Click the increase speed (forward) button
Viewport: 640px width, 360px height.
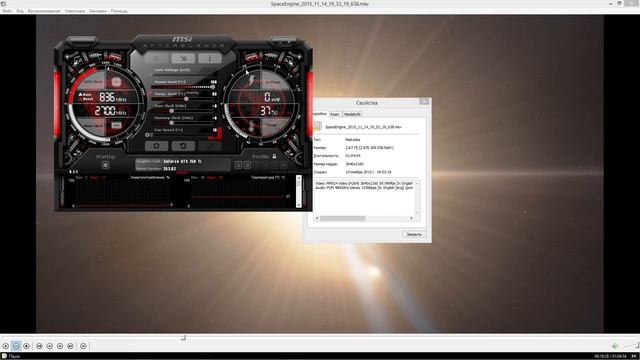click(x=60, y=346)
